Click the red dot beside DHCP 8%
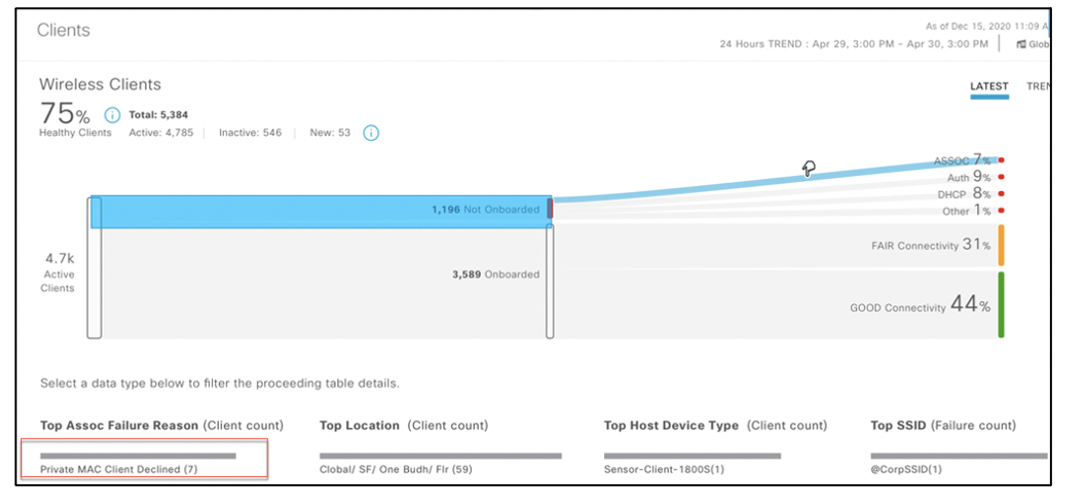 tap(1001, 194)
